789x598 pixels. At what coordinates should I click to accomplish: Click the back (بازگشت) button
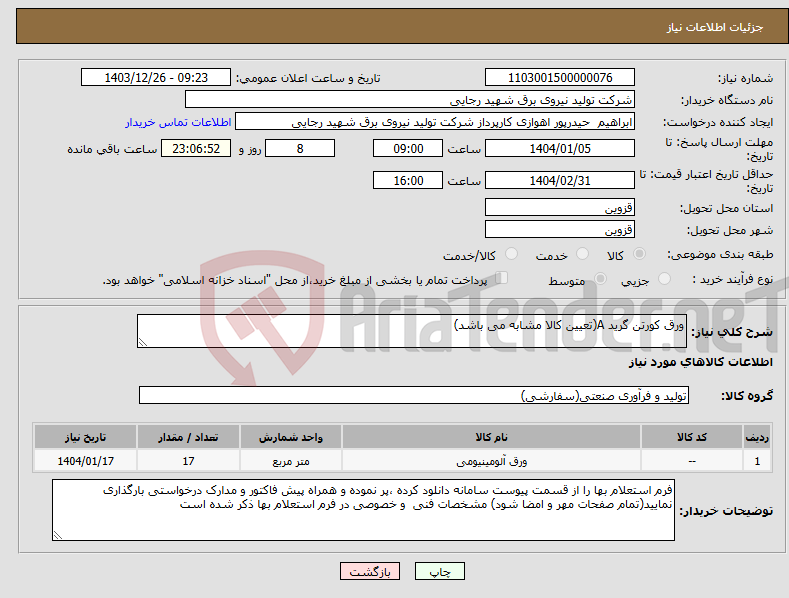click(x=370, y=571)
